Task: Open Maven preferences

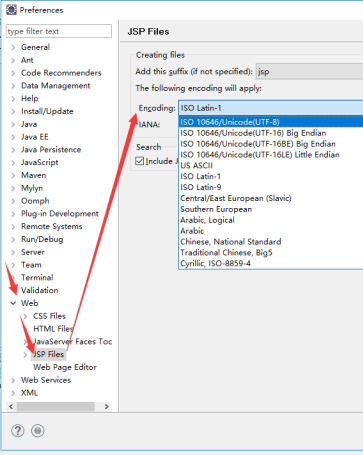Action: tap(33, 175)
